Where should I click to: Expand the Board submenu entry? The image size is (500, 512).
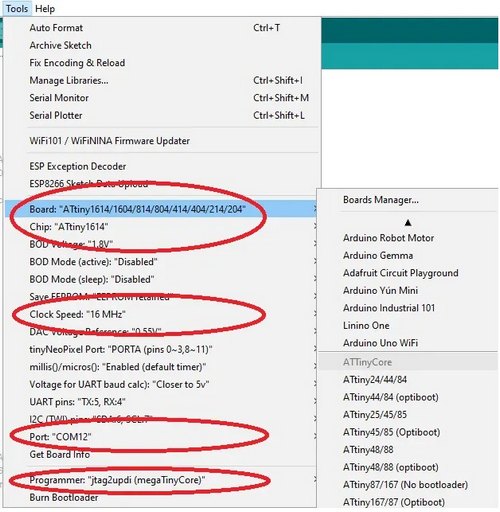162,209
